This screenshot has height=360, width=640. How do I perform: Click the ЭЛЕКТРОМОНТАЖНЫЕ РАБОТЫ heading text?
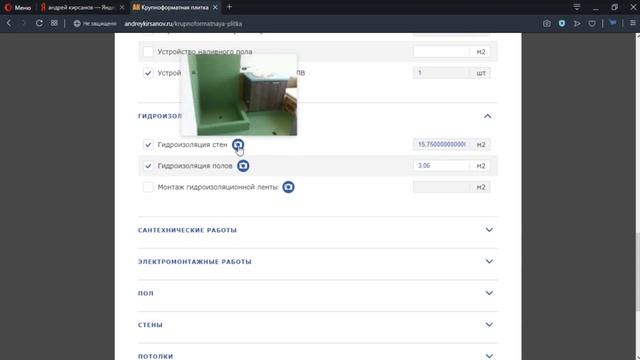tap(195, 262)
